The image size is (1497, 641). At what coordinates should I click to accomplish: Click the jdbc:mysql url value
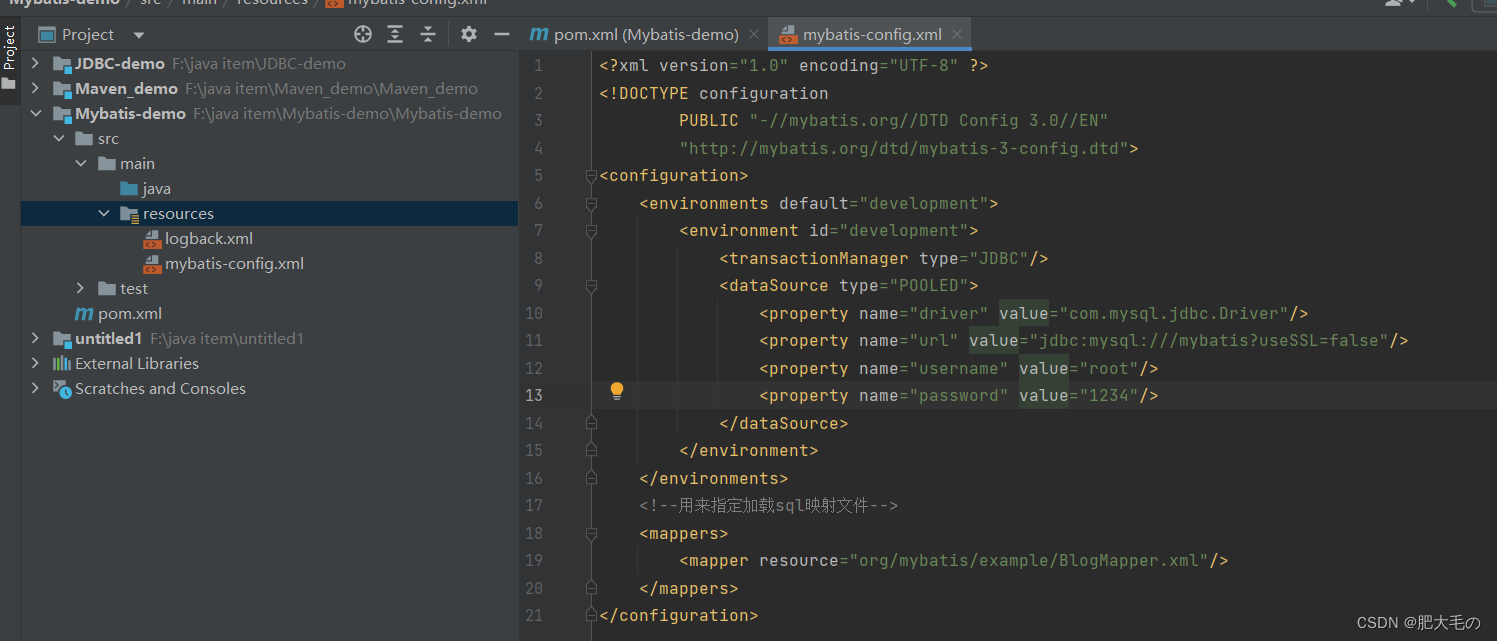pos(1209,340)
